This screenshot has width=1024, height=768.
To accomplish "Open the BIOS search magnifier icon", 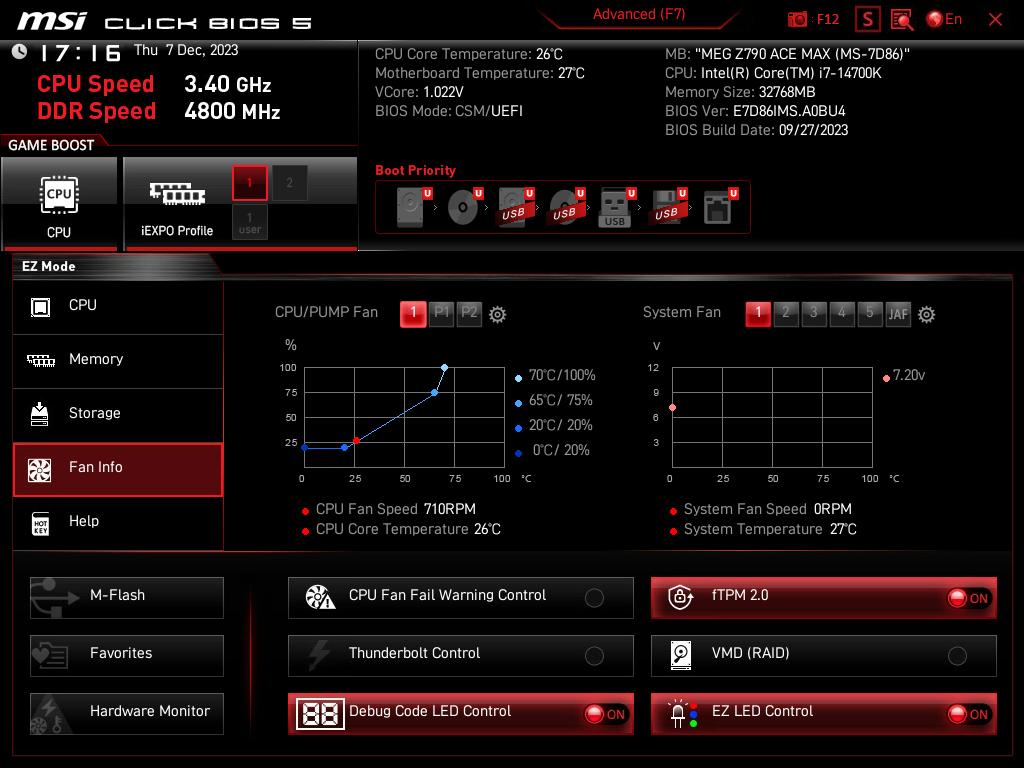I will click(902, 20).
